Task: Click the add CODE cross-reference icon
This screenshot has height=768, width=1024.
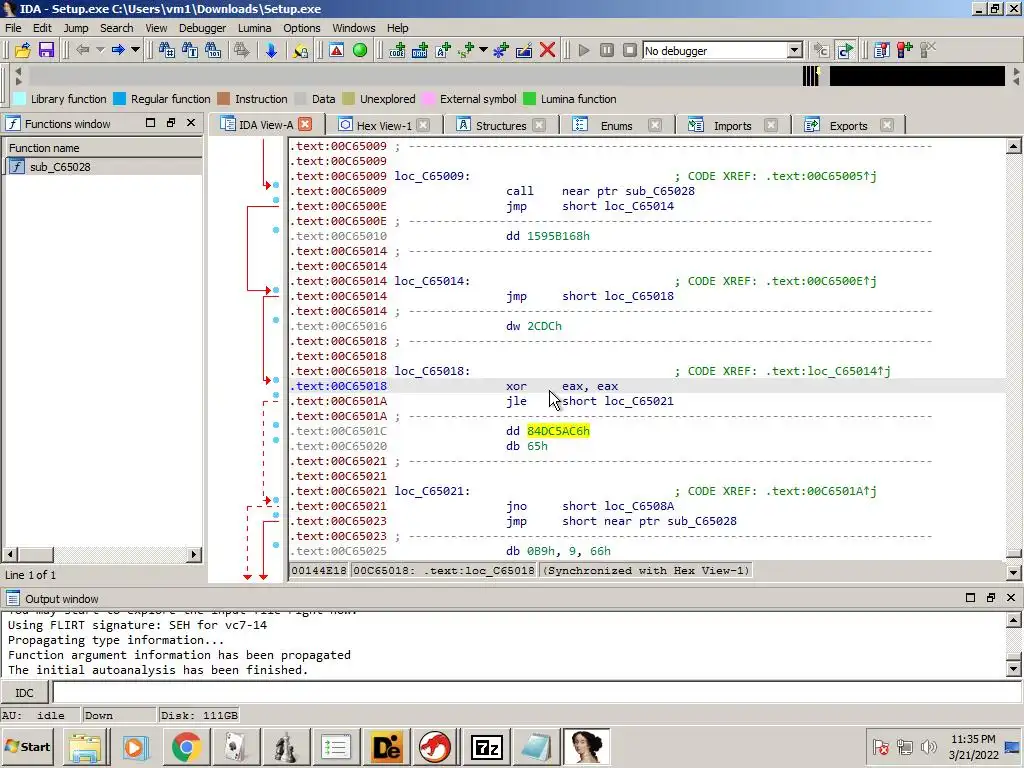Action: (397, 50)
